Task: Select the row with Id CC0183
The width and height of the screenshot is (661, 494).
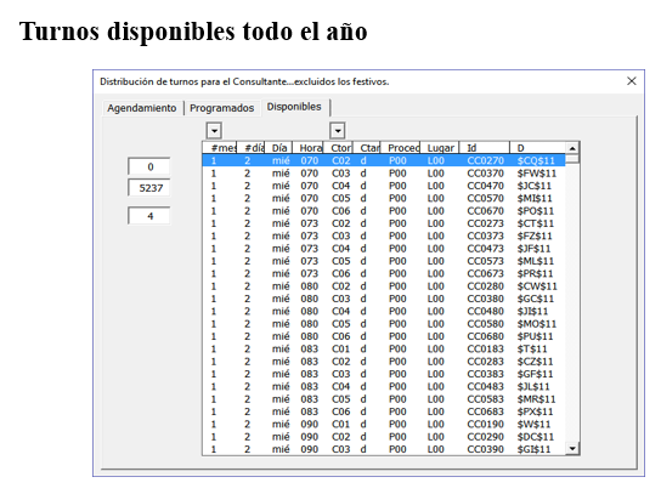Action: point(384,349)
